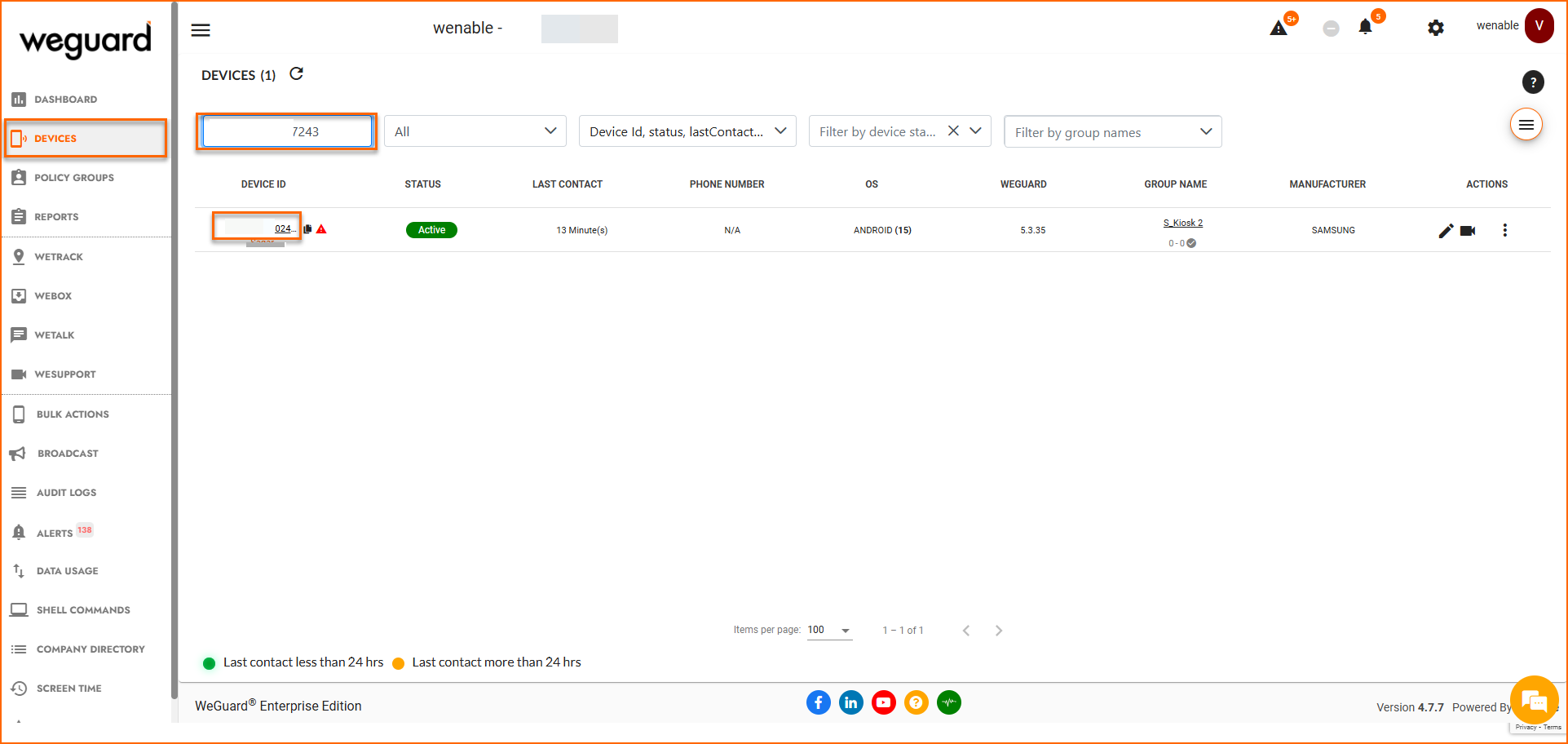Screen dimensions: 1568x744
Task: Copy the device ID with copy icon
Action: (x=307, y=229)
